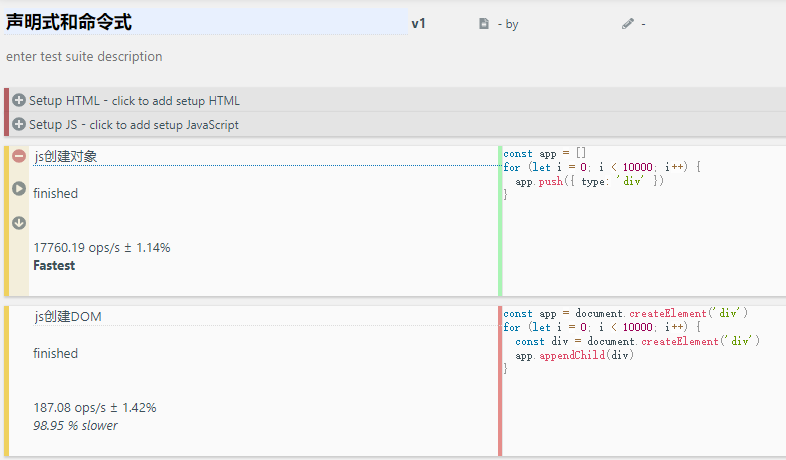Click the document icon next to 'by'
The height and width of the screenshot is (460, 786).
[484, 24]
